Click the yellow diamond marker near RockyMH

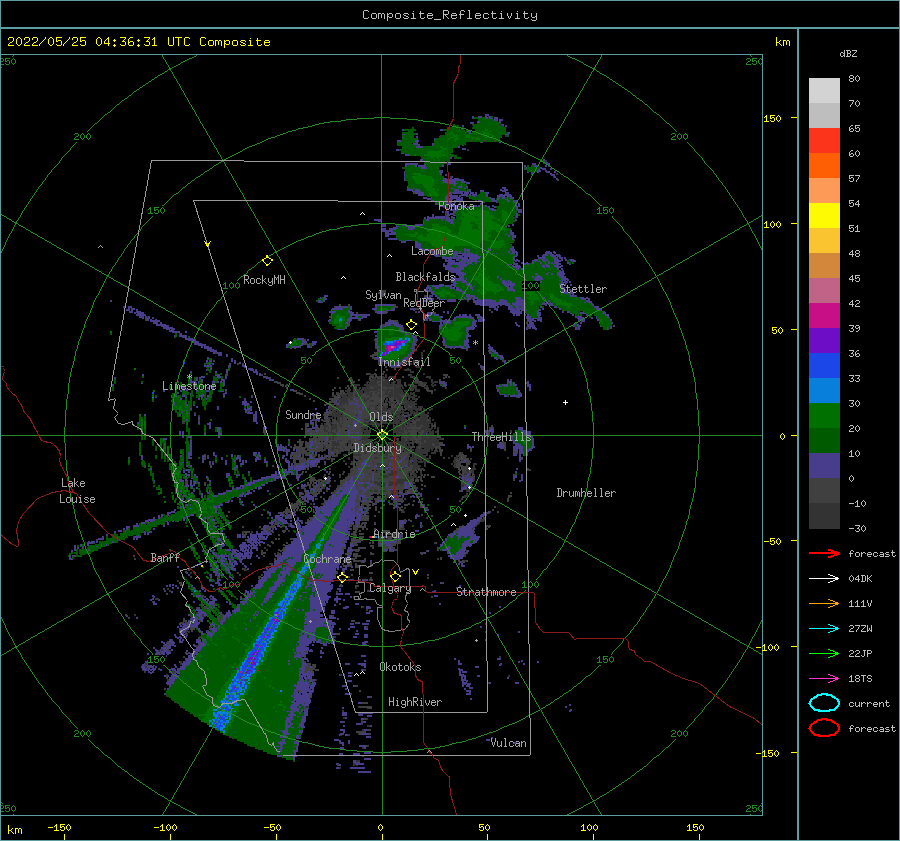pyautogui.click(x=267, y=261)
